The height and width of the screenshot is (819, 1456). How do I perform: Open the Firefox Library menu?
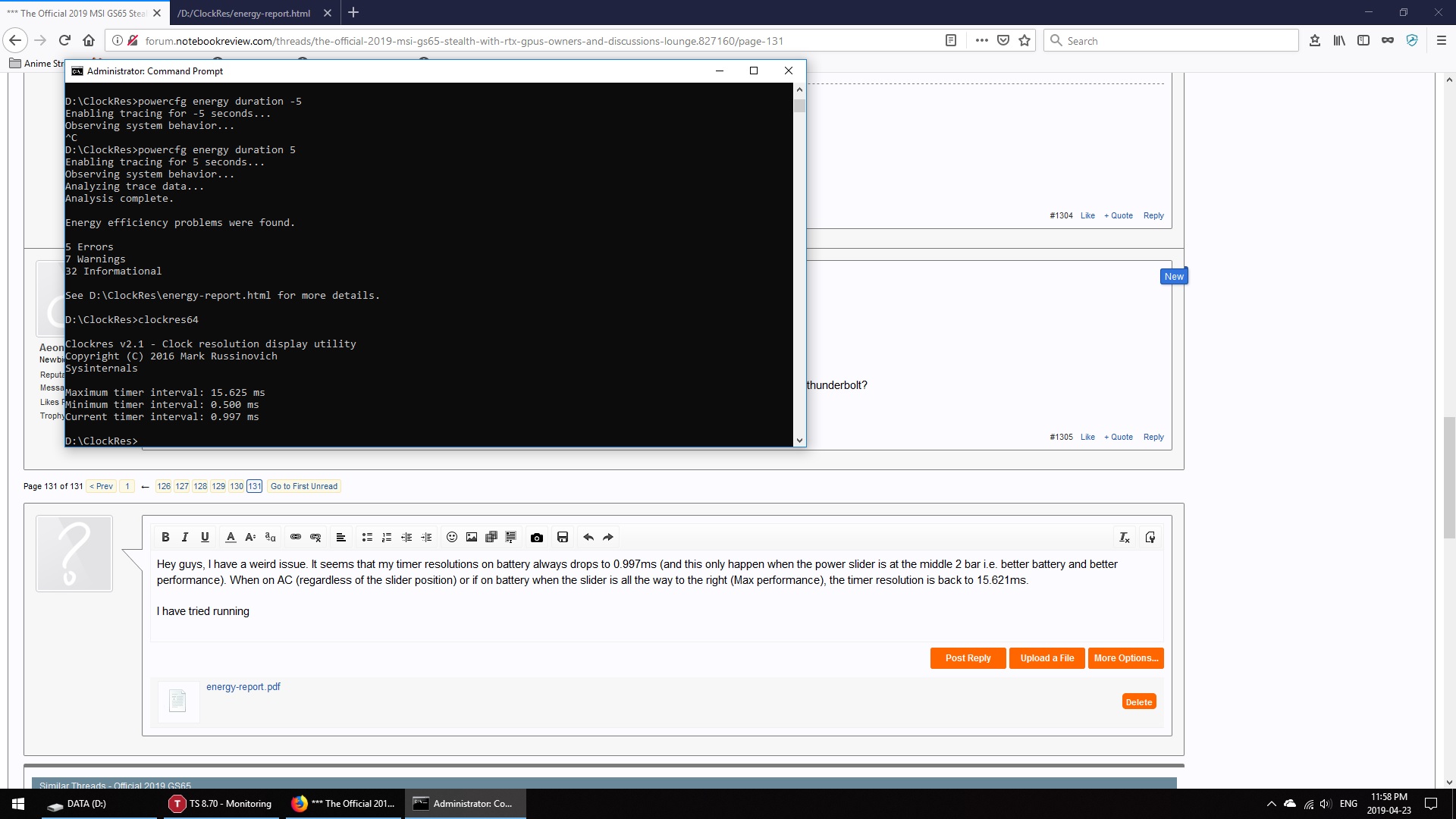(x=1339, y=40)
